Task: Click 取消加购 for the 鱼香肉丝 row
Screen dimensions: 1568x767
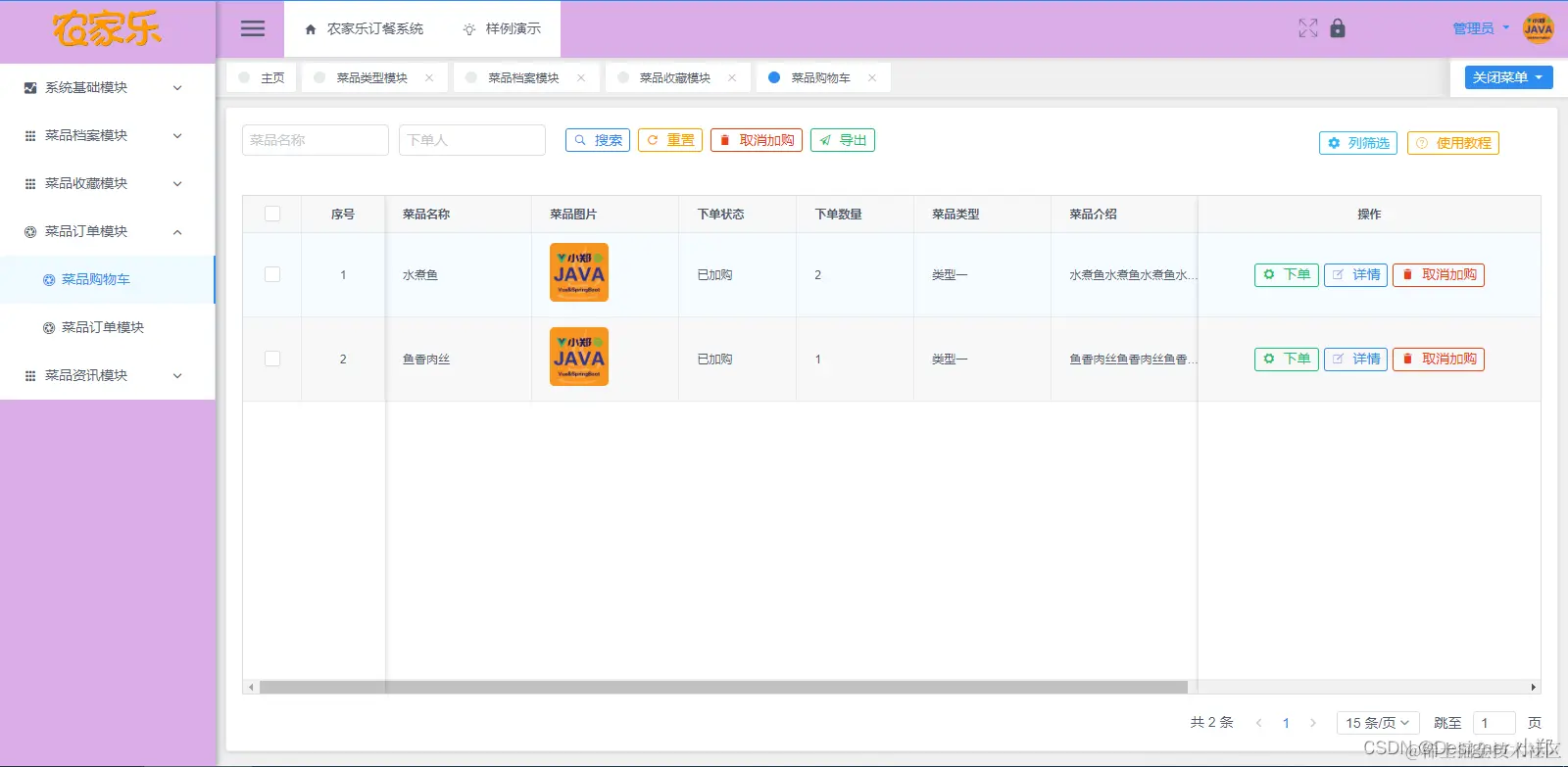Action: pyautogui.click(x=1439, y=359)
